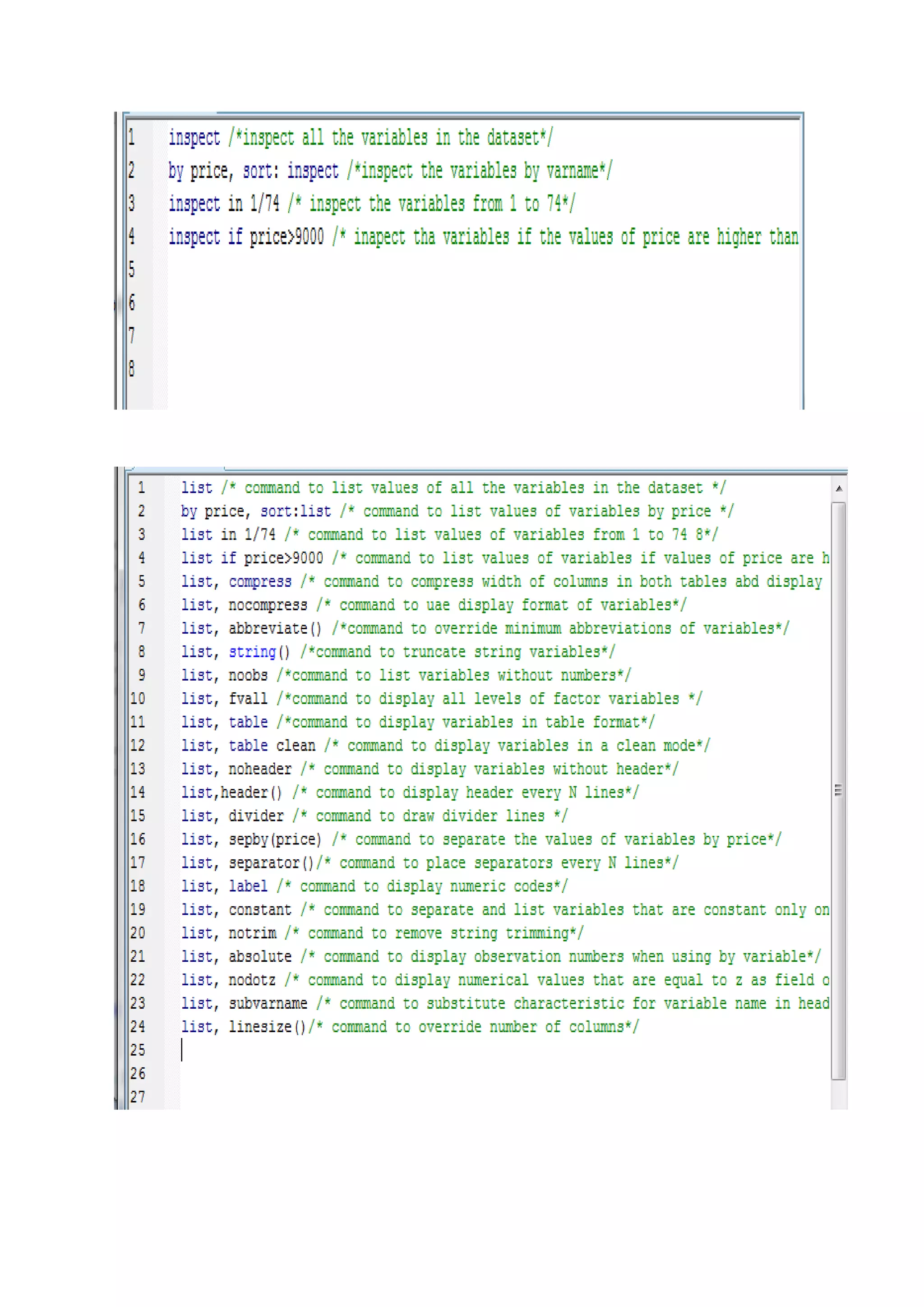Click 'list, notrim' line
The width and height of the screenshot is (924, 1307).
click(x=382, y=933)
